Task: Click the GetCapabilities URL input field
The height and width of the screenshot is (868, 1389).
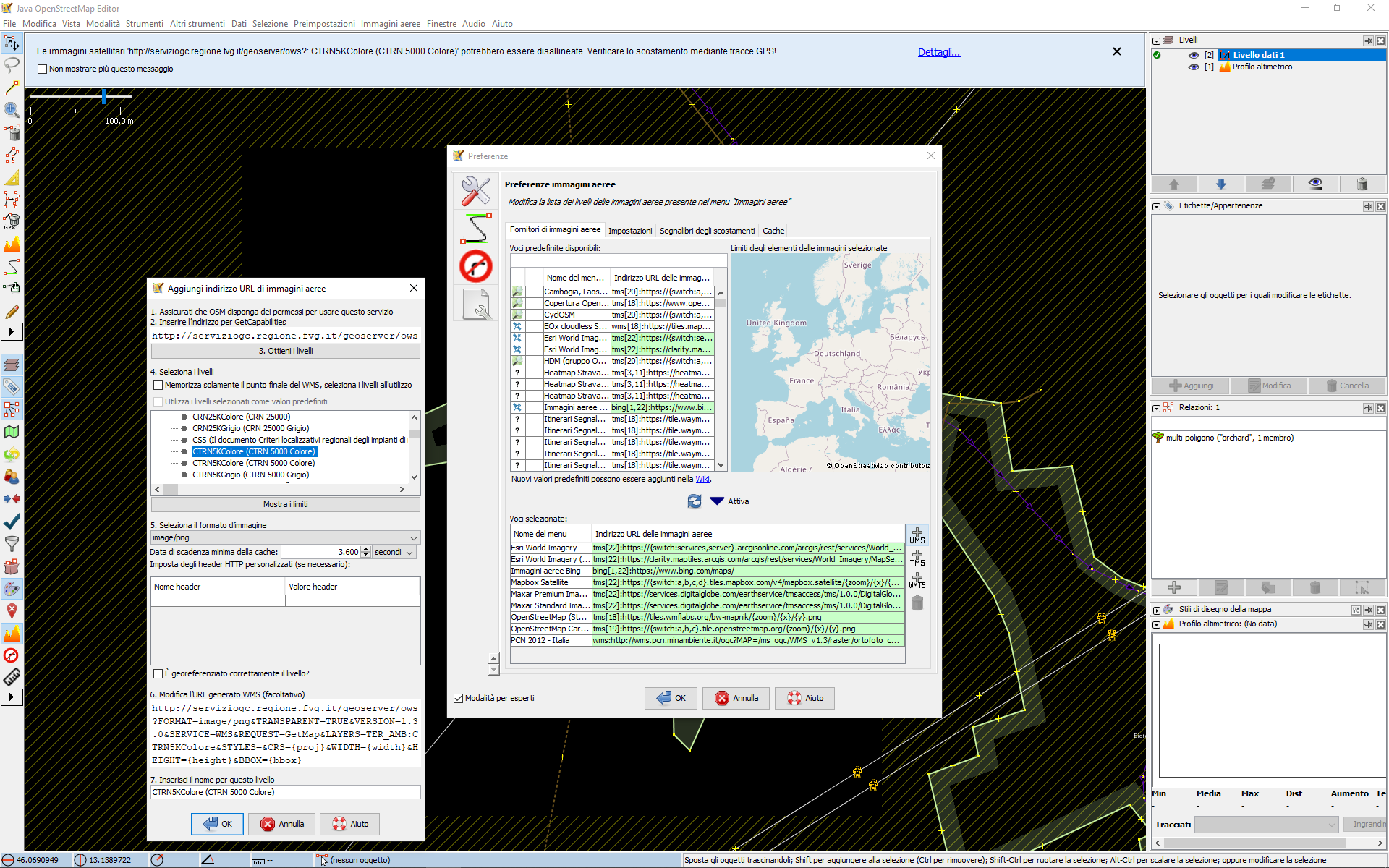Action: 285,336
